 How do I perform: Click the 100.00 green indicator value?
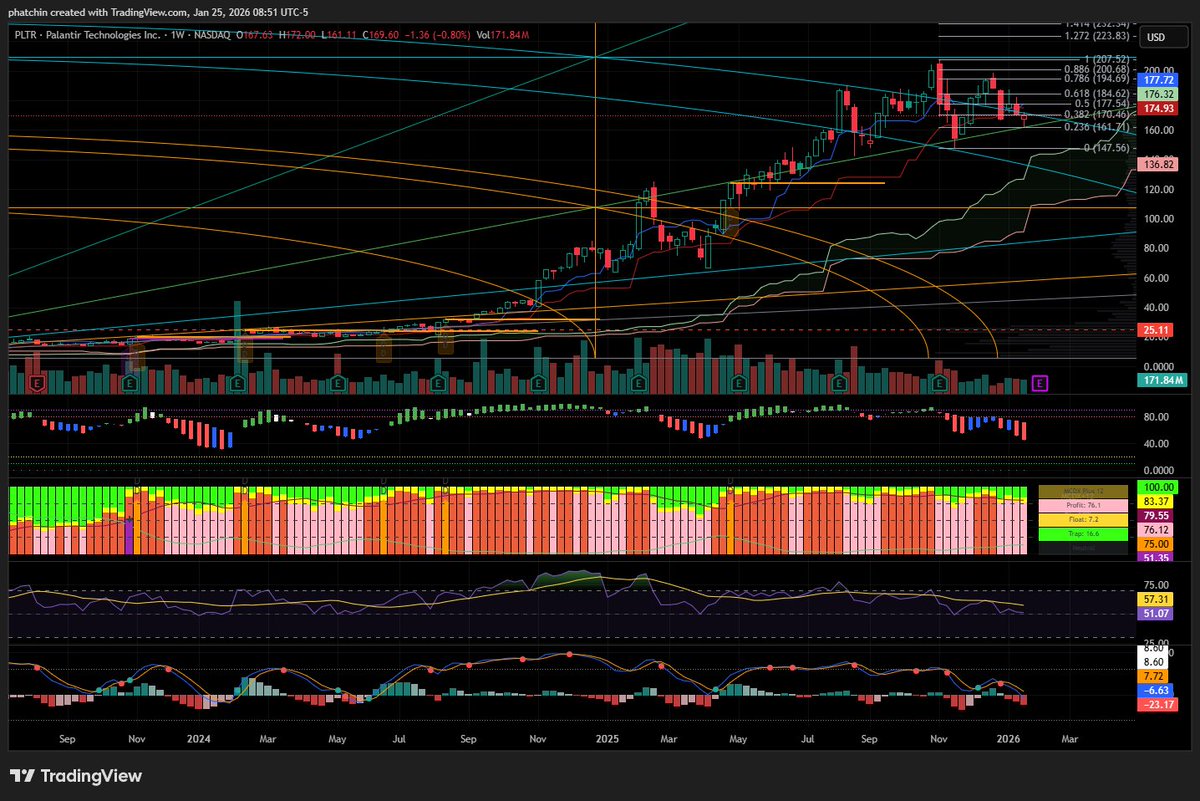[x=1157, y=487]
